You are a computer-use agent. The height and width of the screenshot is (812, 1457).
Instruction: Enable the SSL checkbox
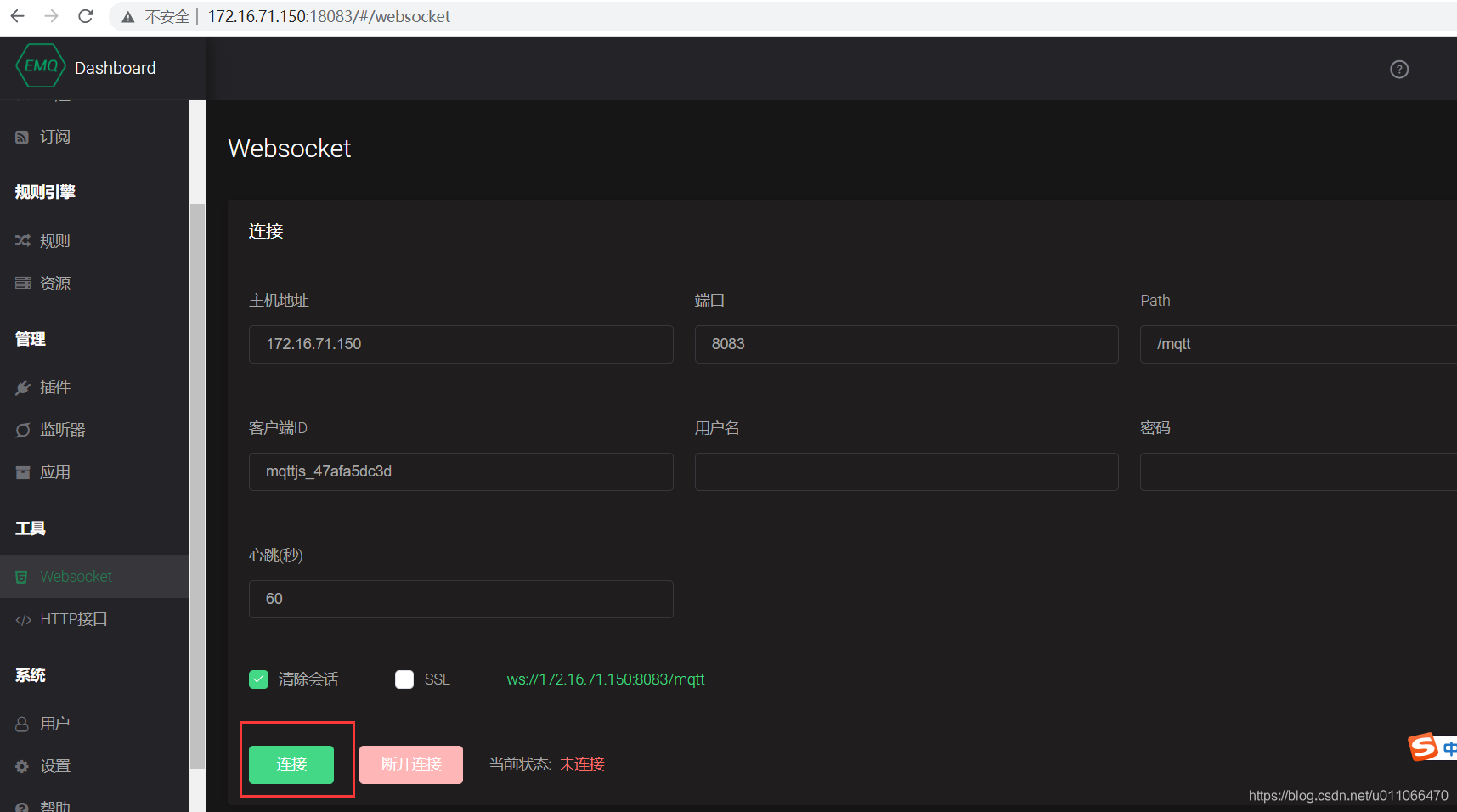tap(404, 679)
